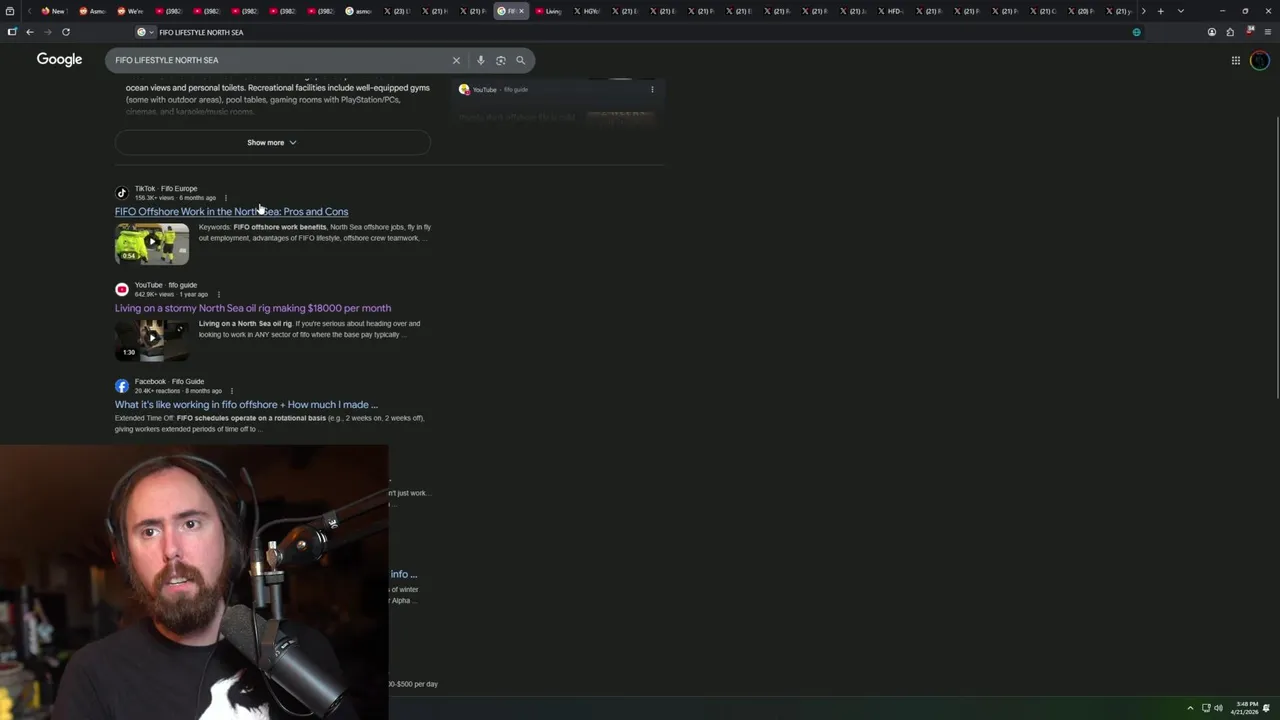Click the teal globe icon in address bar

pyautogui.click(x=1136, y=32)
